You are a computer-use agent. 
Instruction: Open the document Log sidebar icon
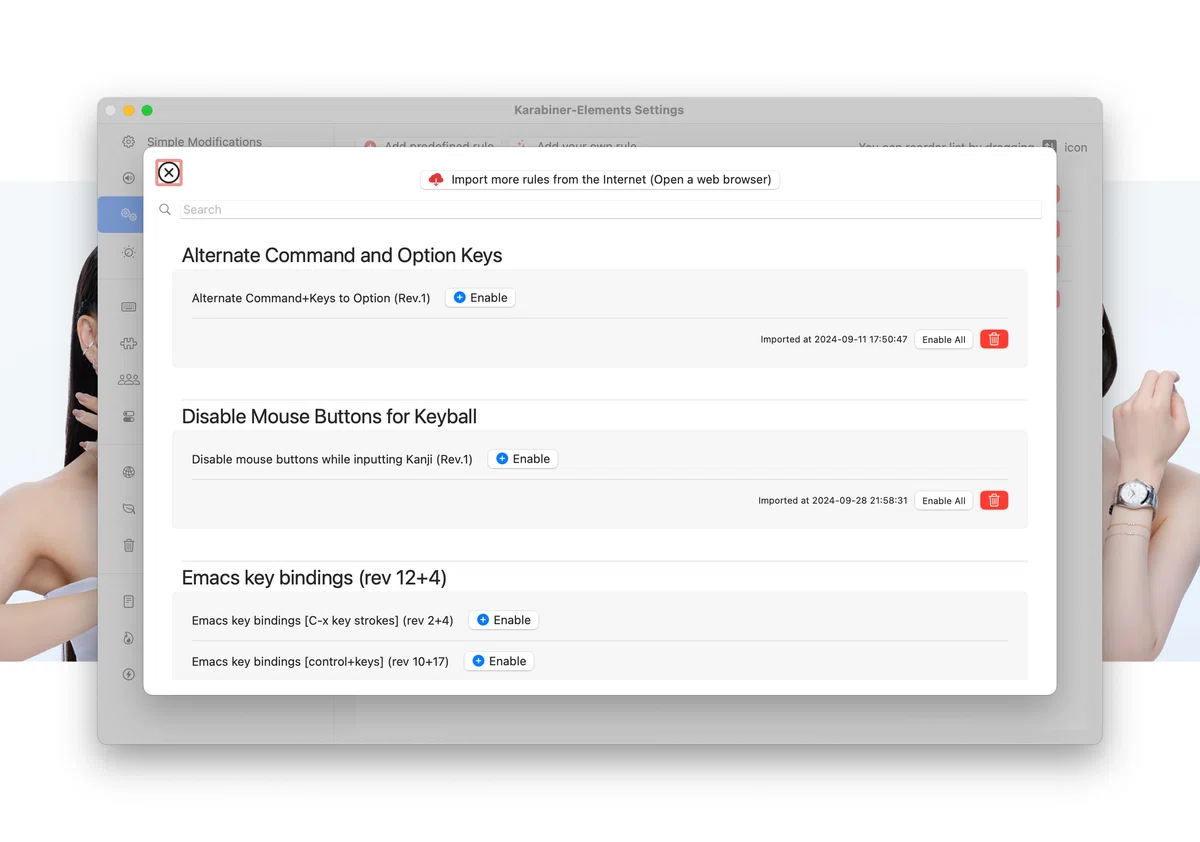129,602
